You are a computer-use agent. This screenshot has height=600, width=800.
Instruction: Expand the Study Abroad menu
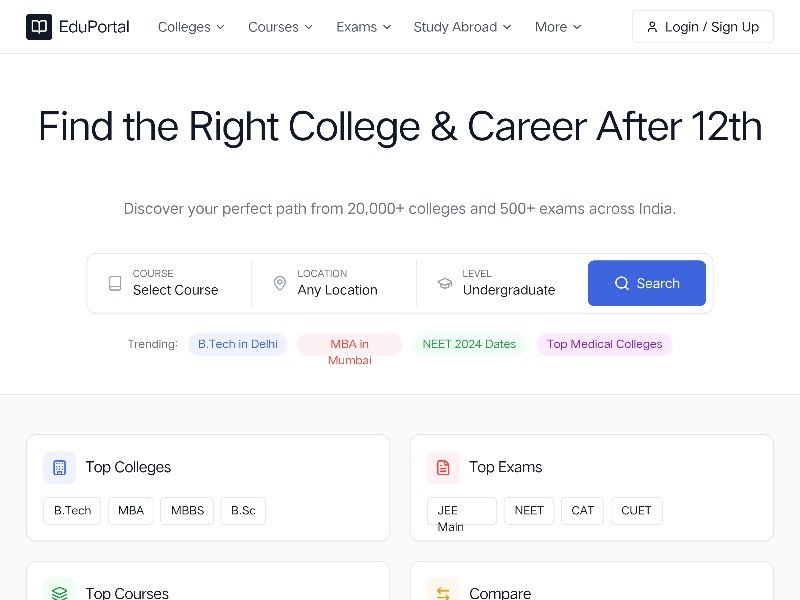click(462, 27)
